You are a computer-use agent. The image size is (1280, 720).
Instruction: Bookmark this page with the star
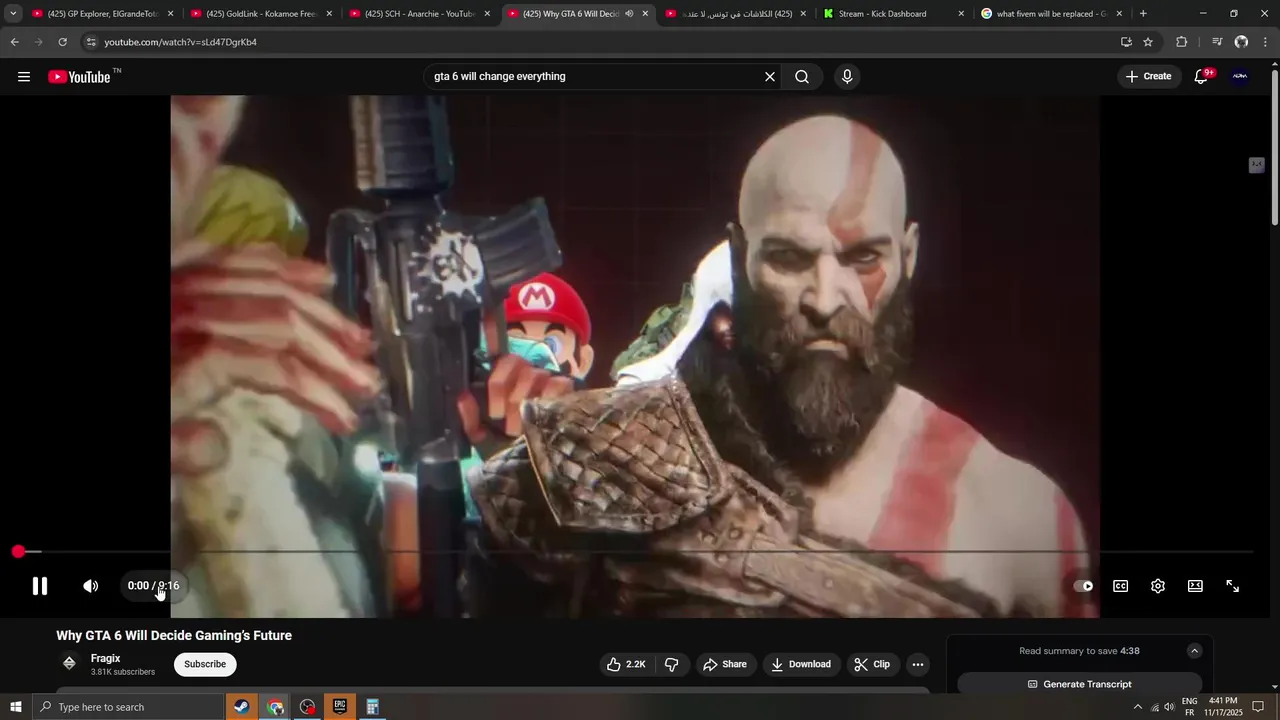click(x=1148, y=42)
